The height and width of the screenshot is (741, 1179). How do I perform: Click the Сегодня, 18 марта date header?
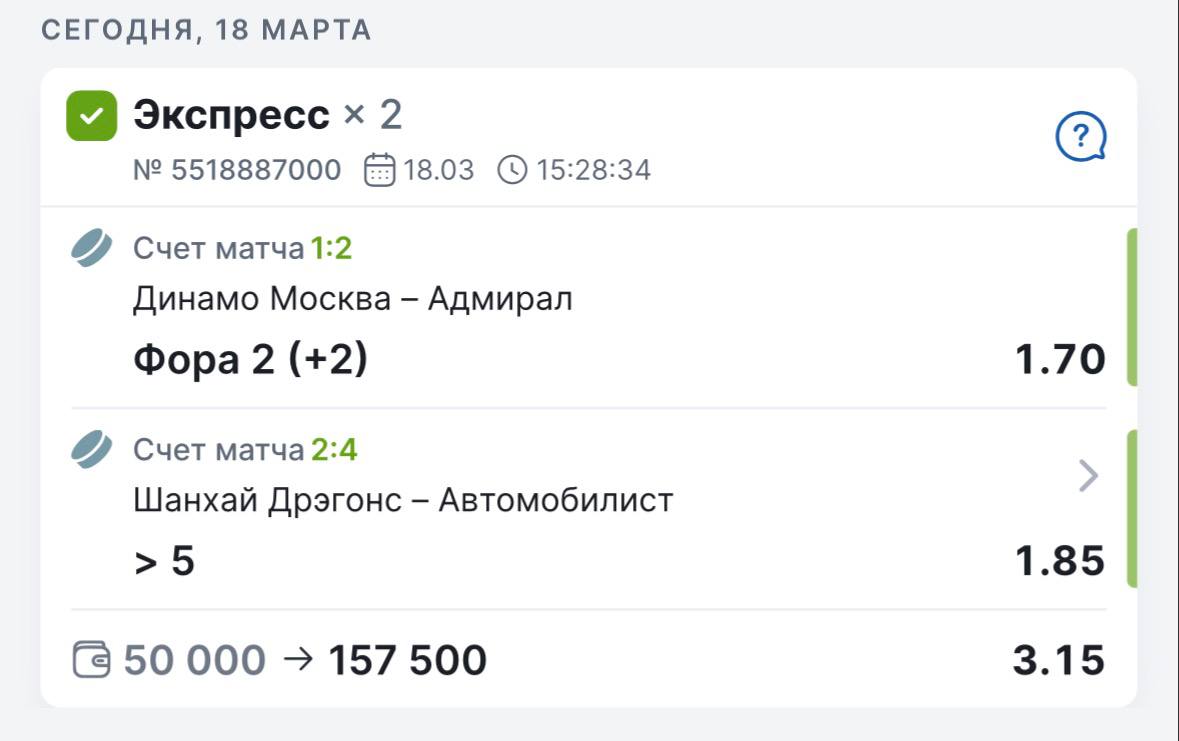[x=206, y=30]
